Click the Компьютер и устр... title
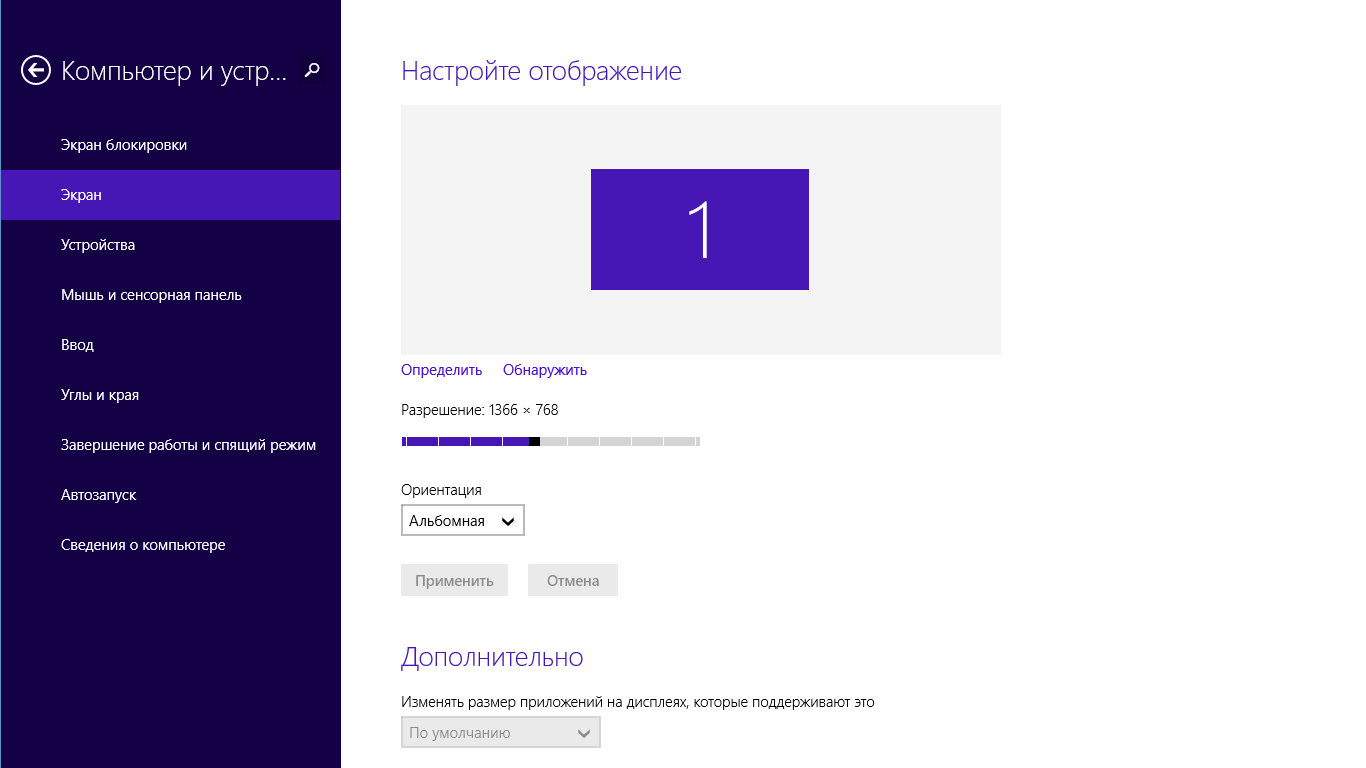This screenshot has width=1366, height=768. pyautogui.click(x=174, y=71)
